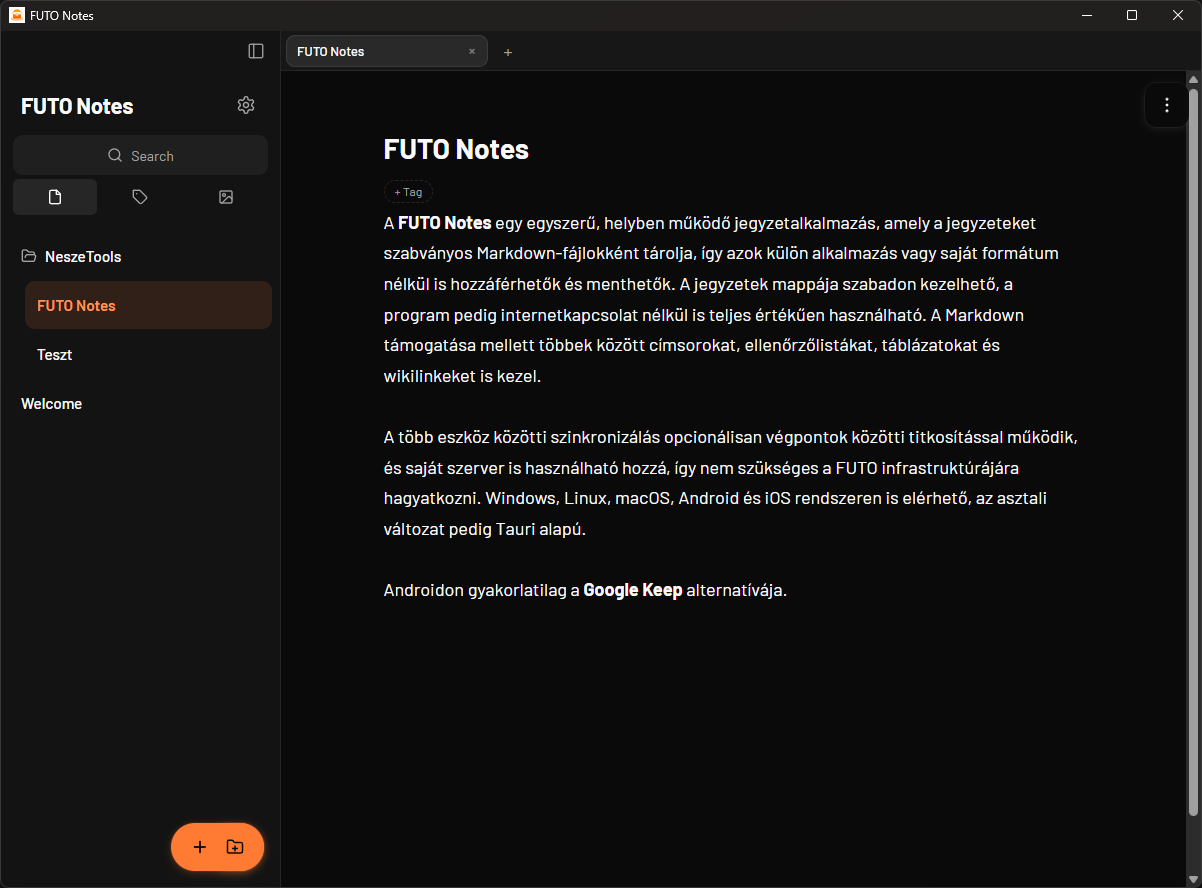Switch to the notes file view icon
The height and width of the screenshot is (888, 1202).
55,197
